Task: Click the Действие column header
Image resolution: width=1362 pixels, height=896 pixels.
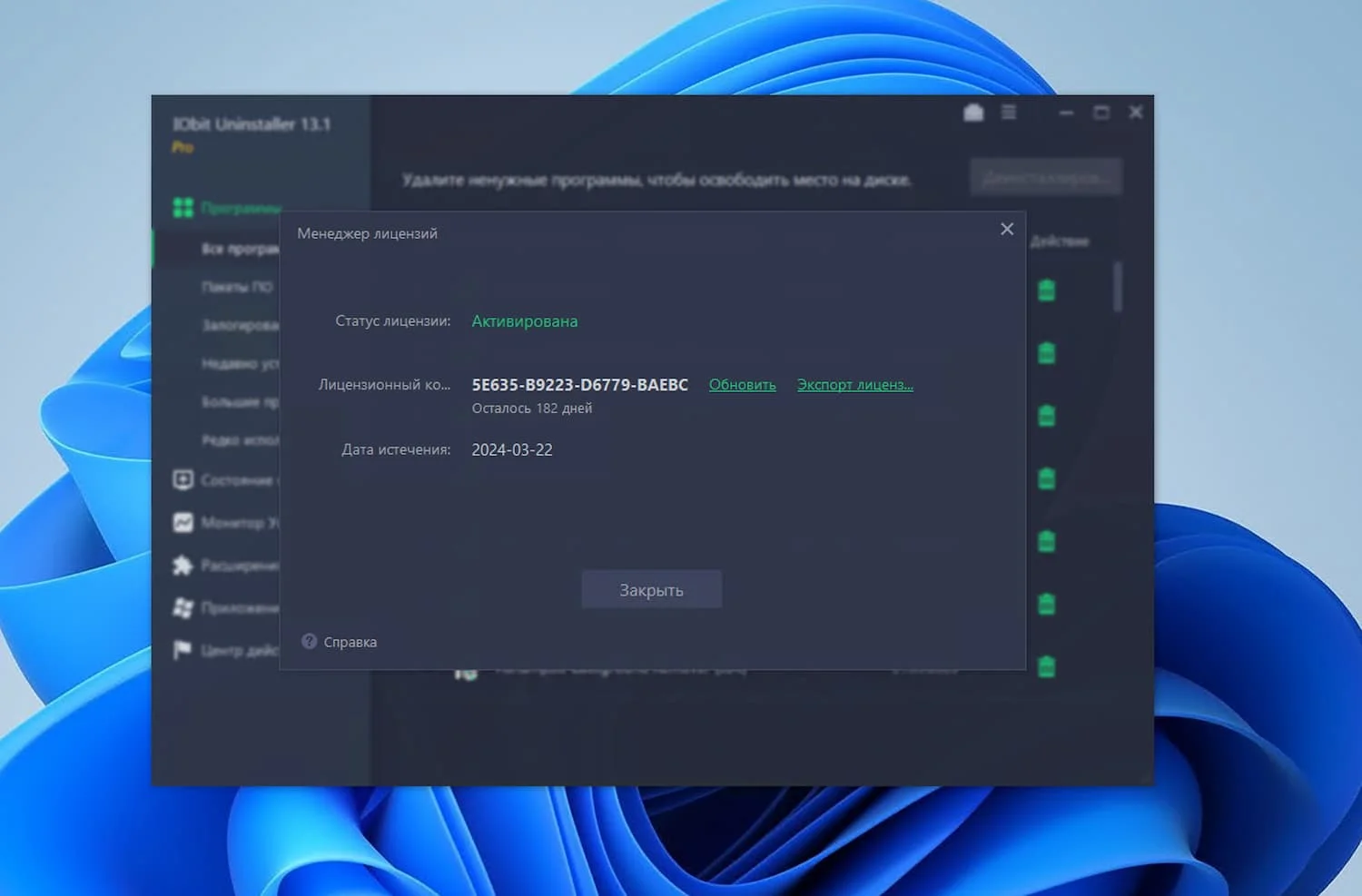Action: point(1060,241)
